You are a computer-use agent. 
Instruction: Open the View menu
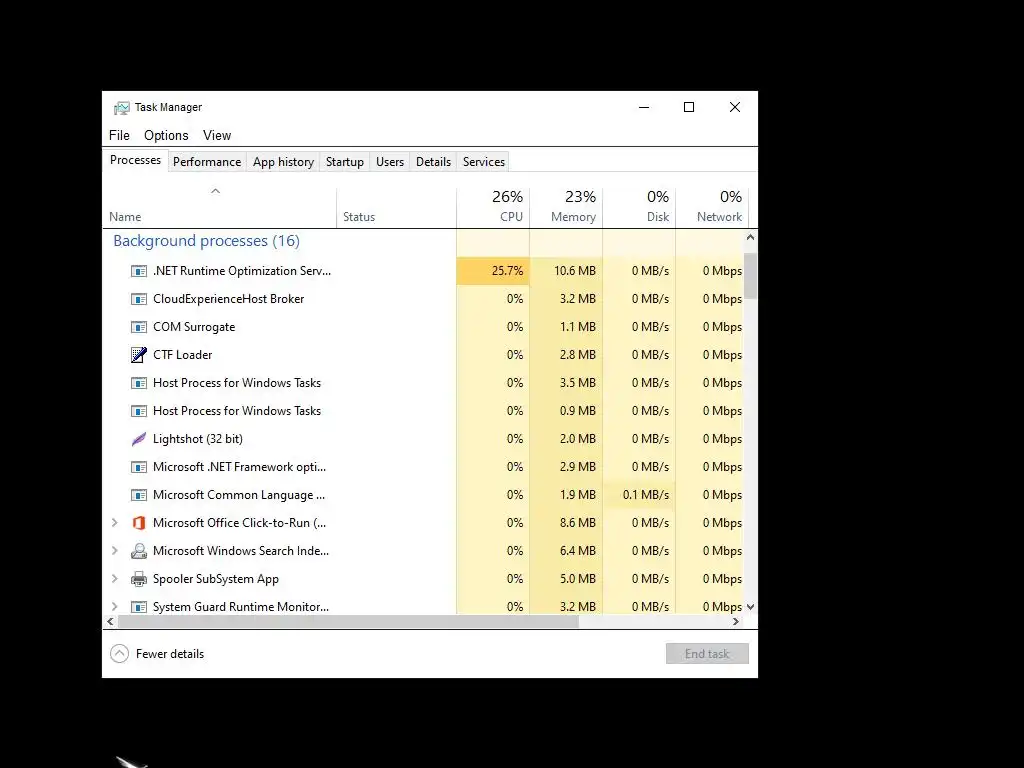tap(217, 135)
